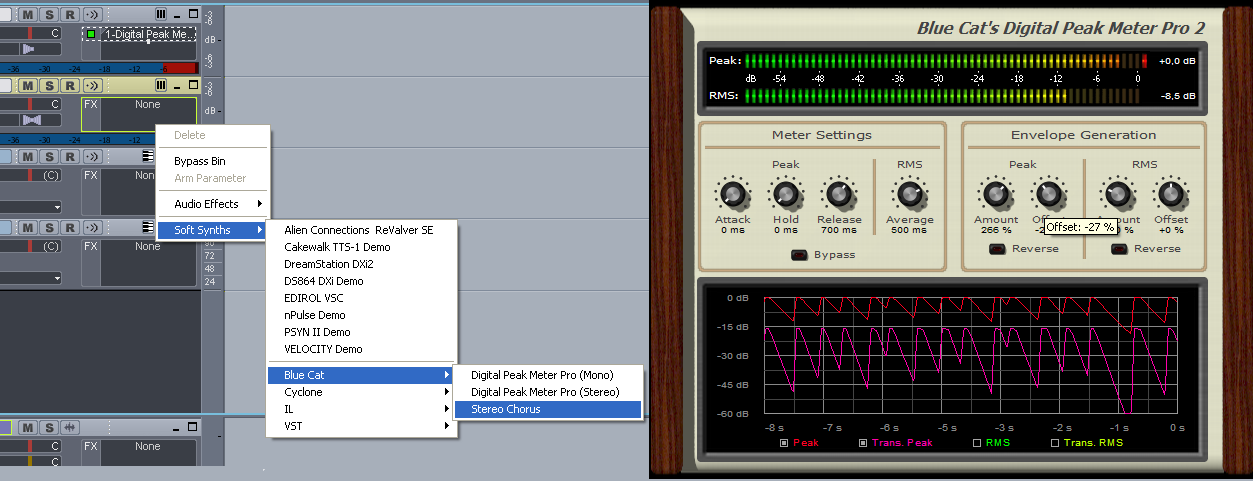Open the Audio Effects submenu

coord(214,204)
